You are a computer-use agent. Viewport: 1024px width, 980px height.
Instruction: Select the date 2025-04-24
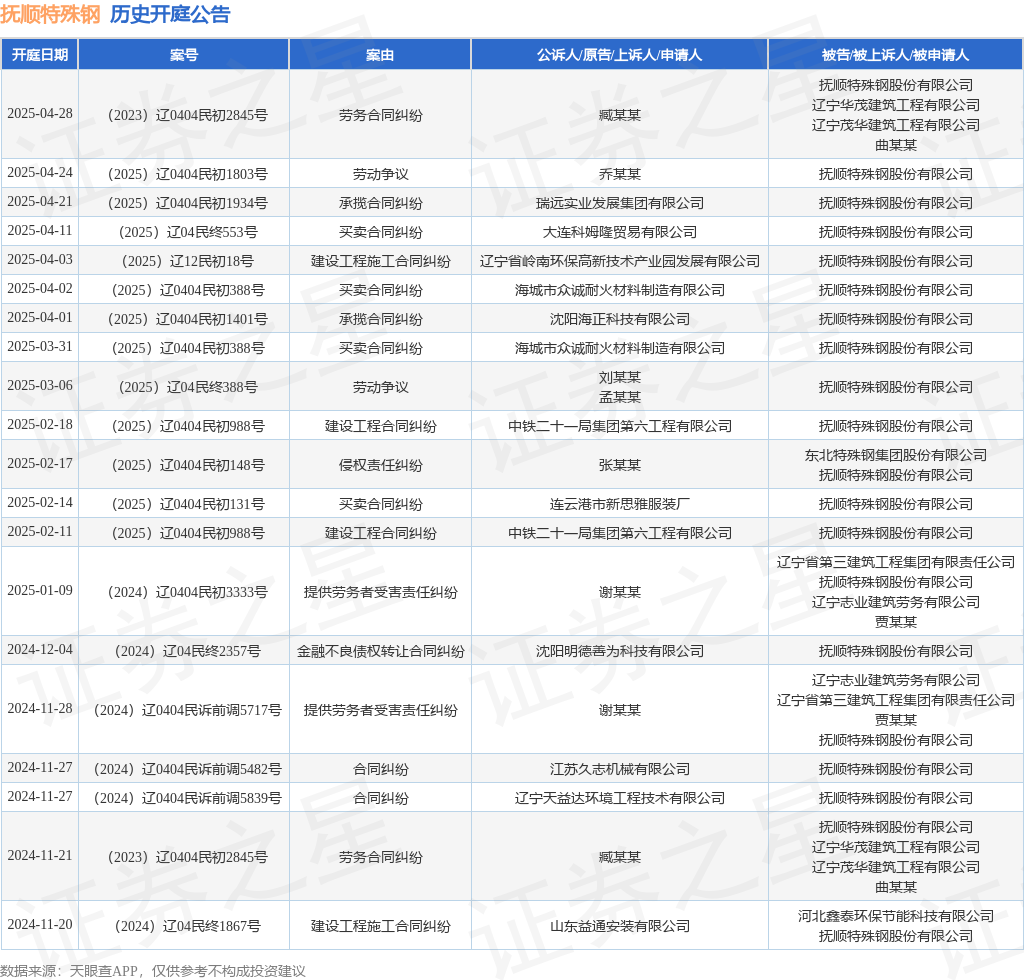pos(40,173)
